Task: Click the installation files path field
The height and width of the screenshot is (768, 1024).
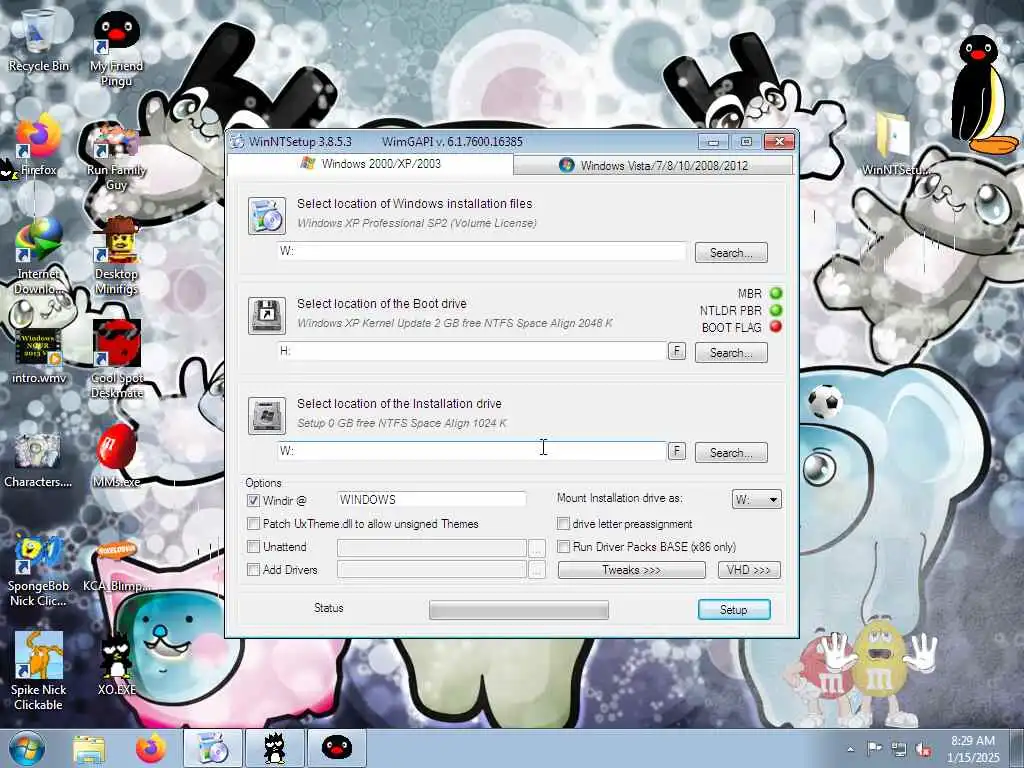Action: pos(481,251)
